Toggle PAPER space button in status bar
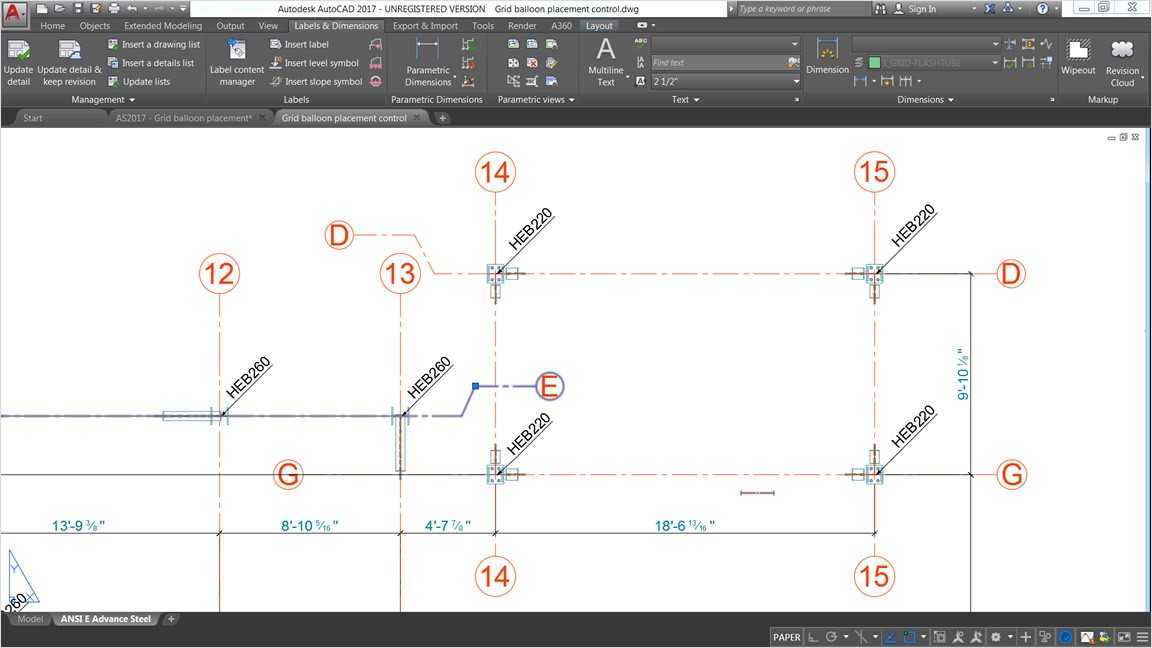1152x648 pixels. (786, 637)
